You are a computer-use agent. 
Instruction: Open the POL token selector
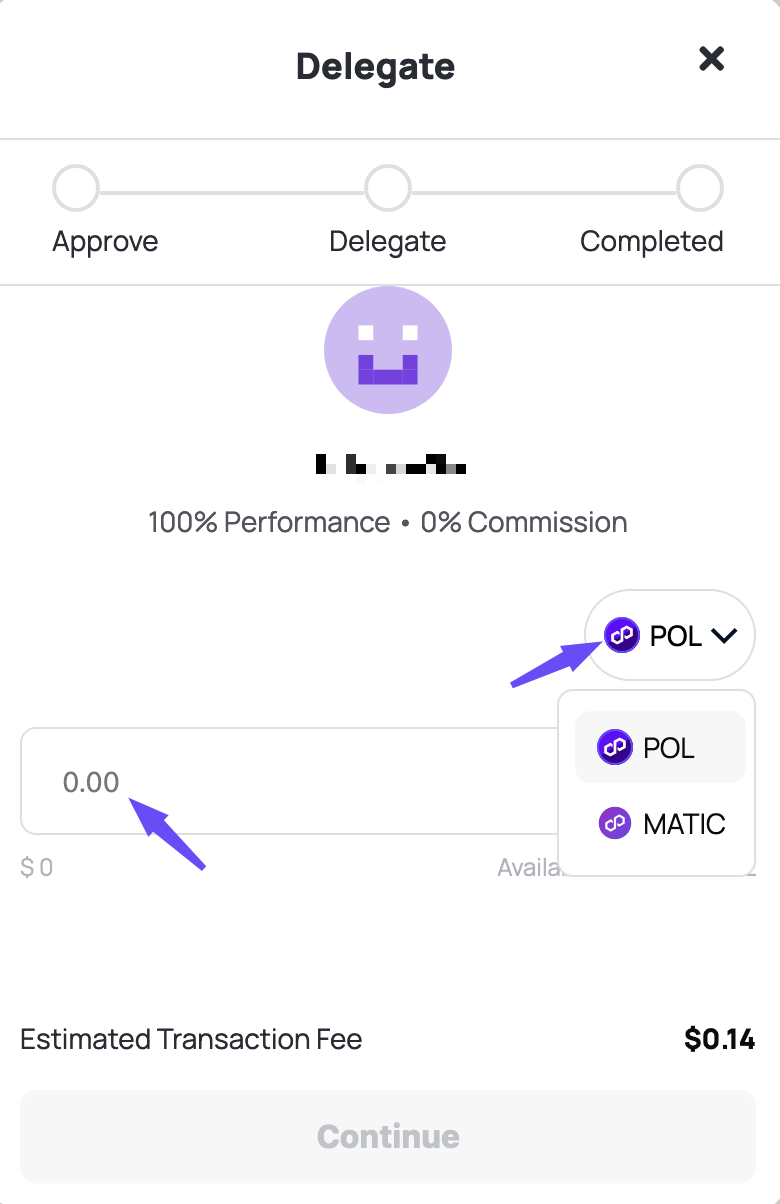(670, 635)
